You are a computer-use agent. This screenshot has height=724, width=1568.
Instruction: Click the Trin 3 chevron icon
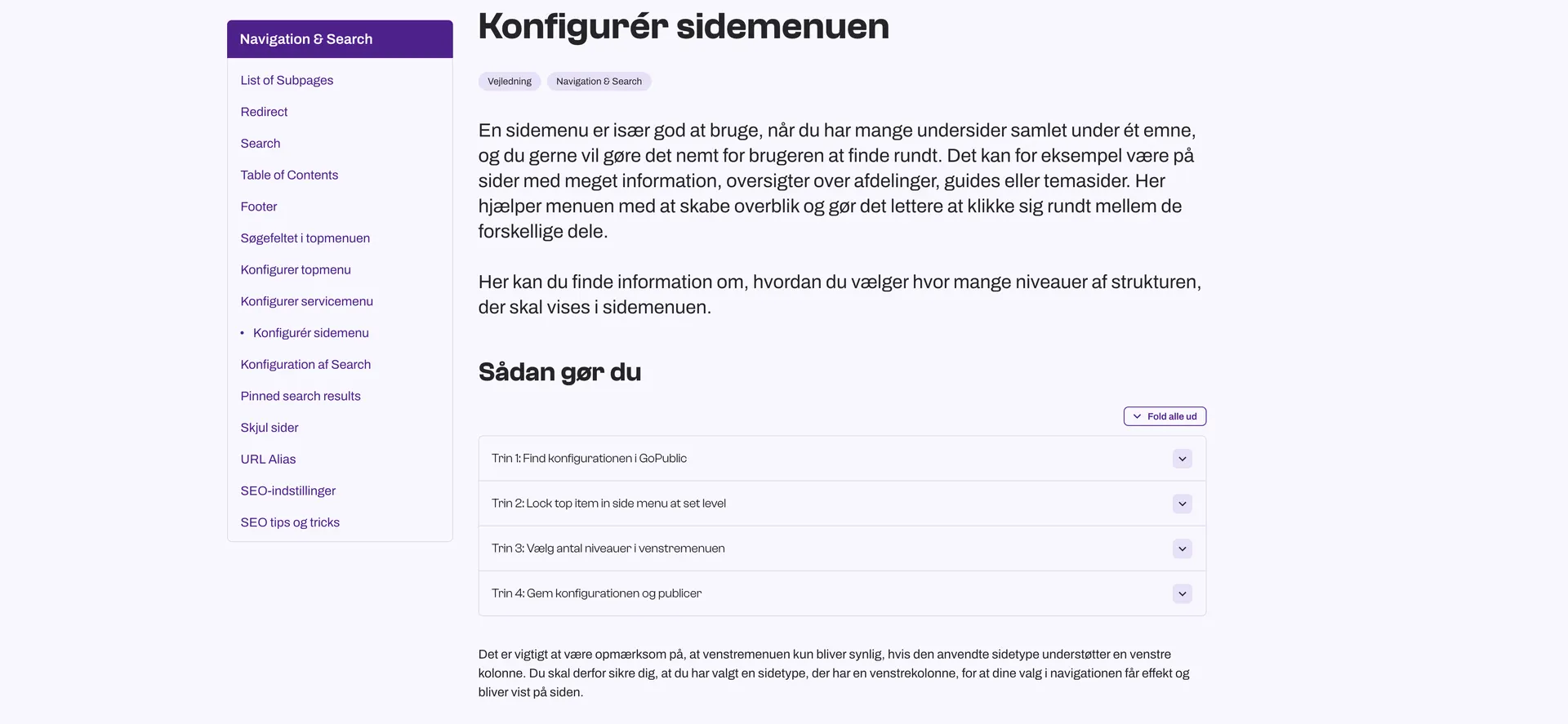click(x=1182, y=549)
